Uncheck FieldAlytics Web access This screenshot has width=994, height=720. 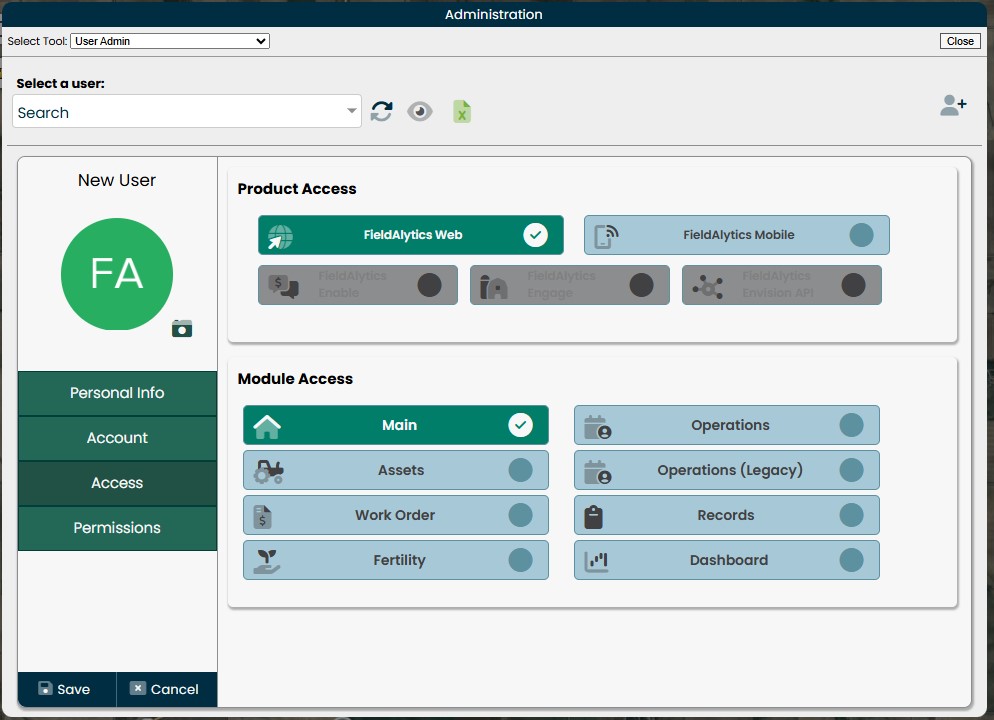click(536, 235)
